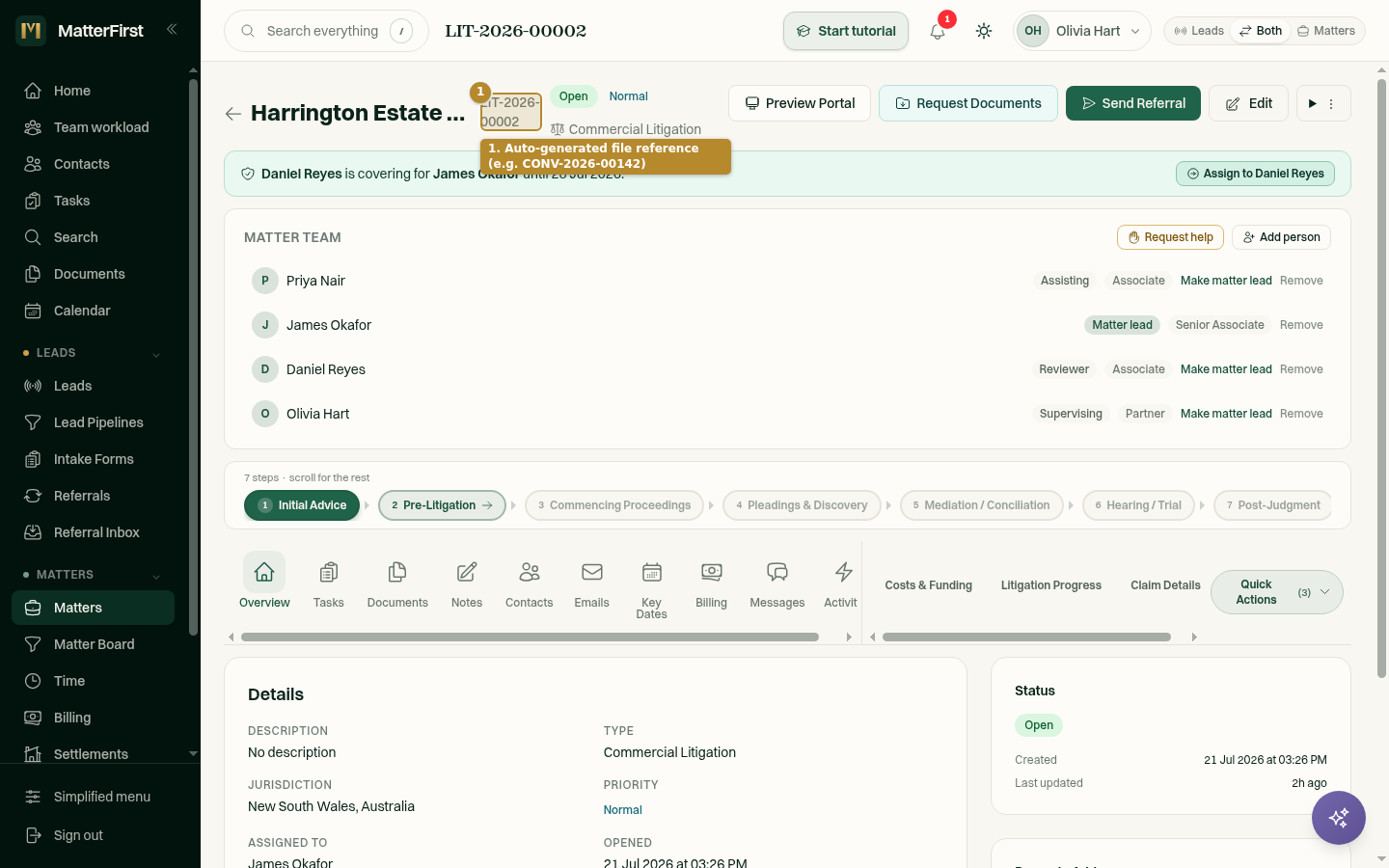Click the page vertical scrollbar
This screenshot has width=1389, height=868.
tap(1381, 378)
